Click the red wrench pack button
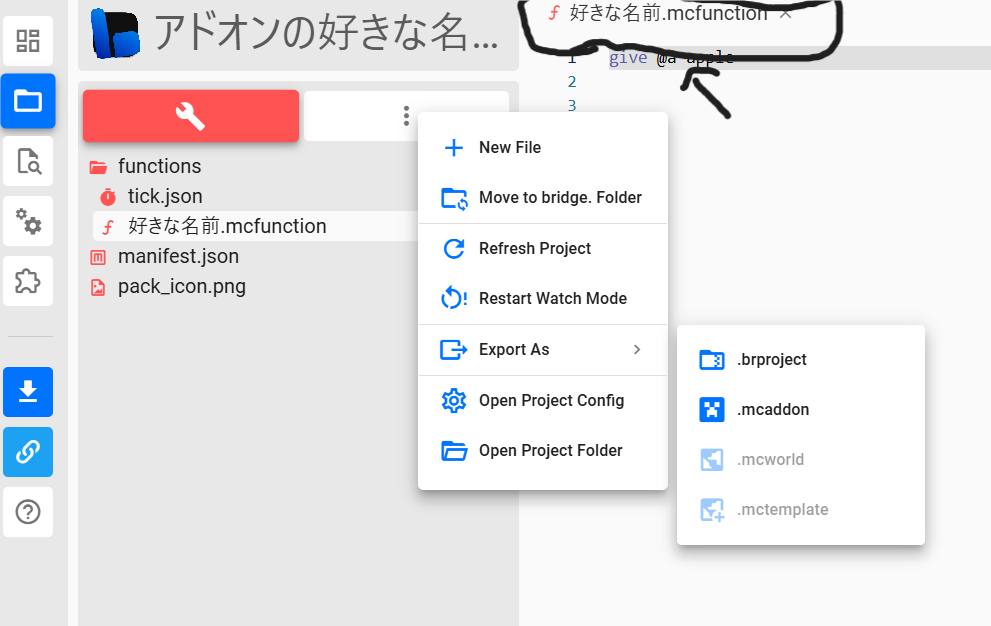 click(190, 116)
